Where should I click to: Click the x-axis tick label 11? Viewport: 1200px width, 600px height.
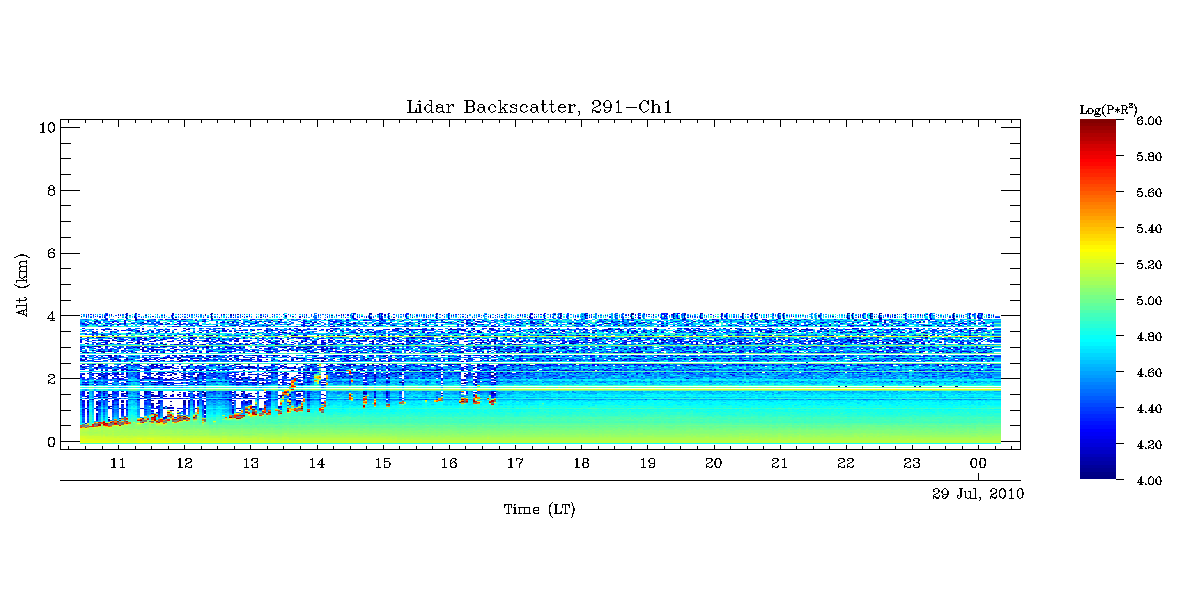tap(118, 464)
